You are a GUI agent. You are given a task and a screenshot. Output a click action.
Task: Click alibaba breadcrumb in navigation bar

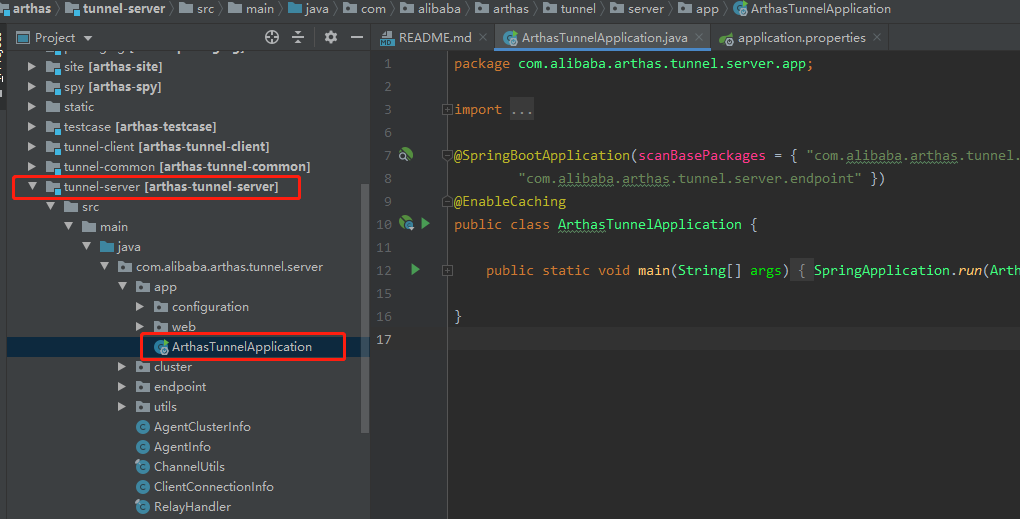(x=439, y=8)
